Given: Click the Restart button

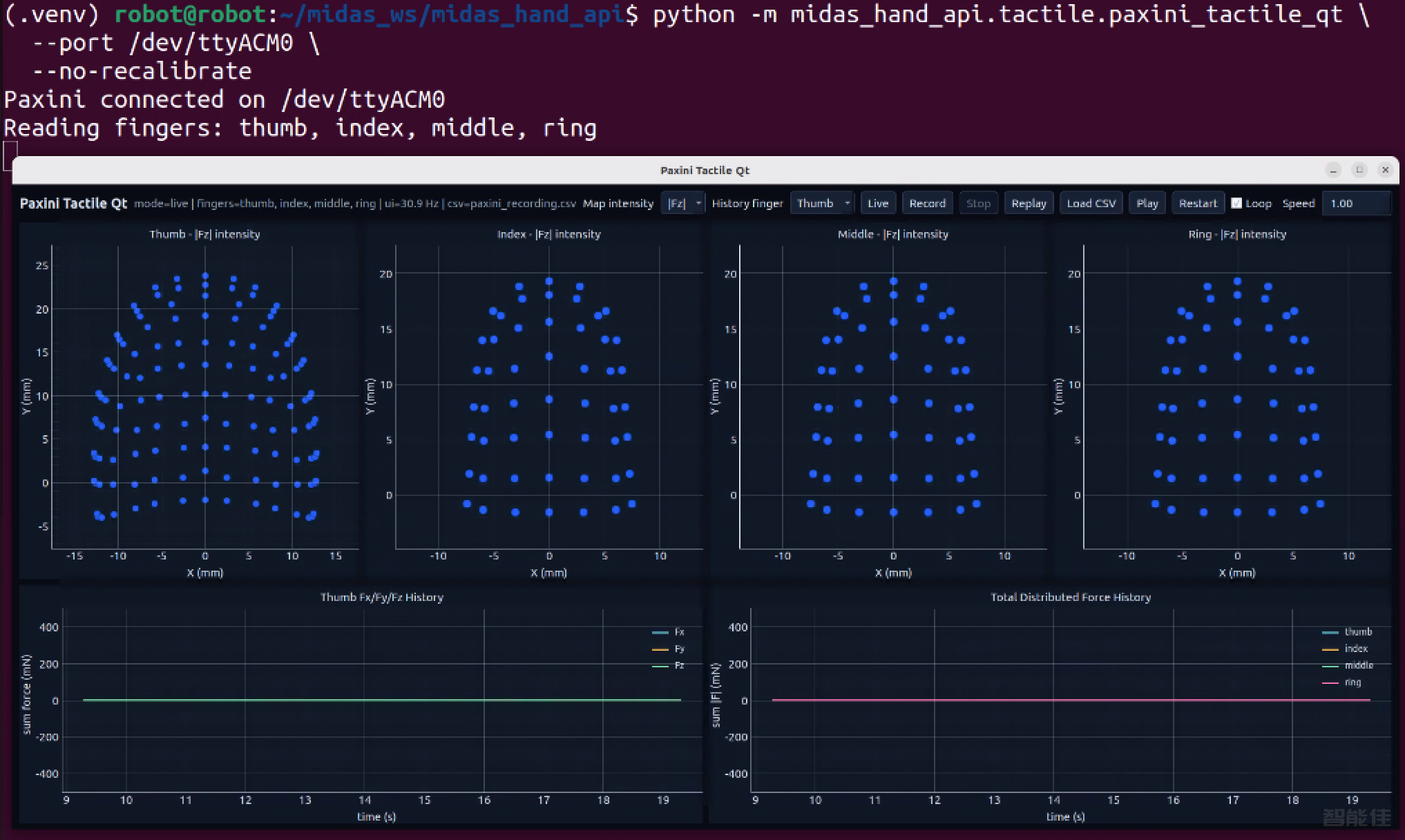Looking at the screenshot, I should pos(1198,203).
